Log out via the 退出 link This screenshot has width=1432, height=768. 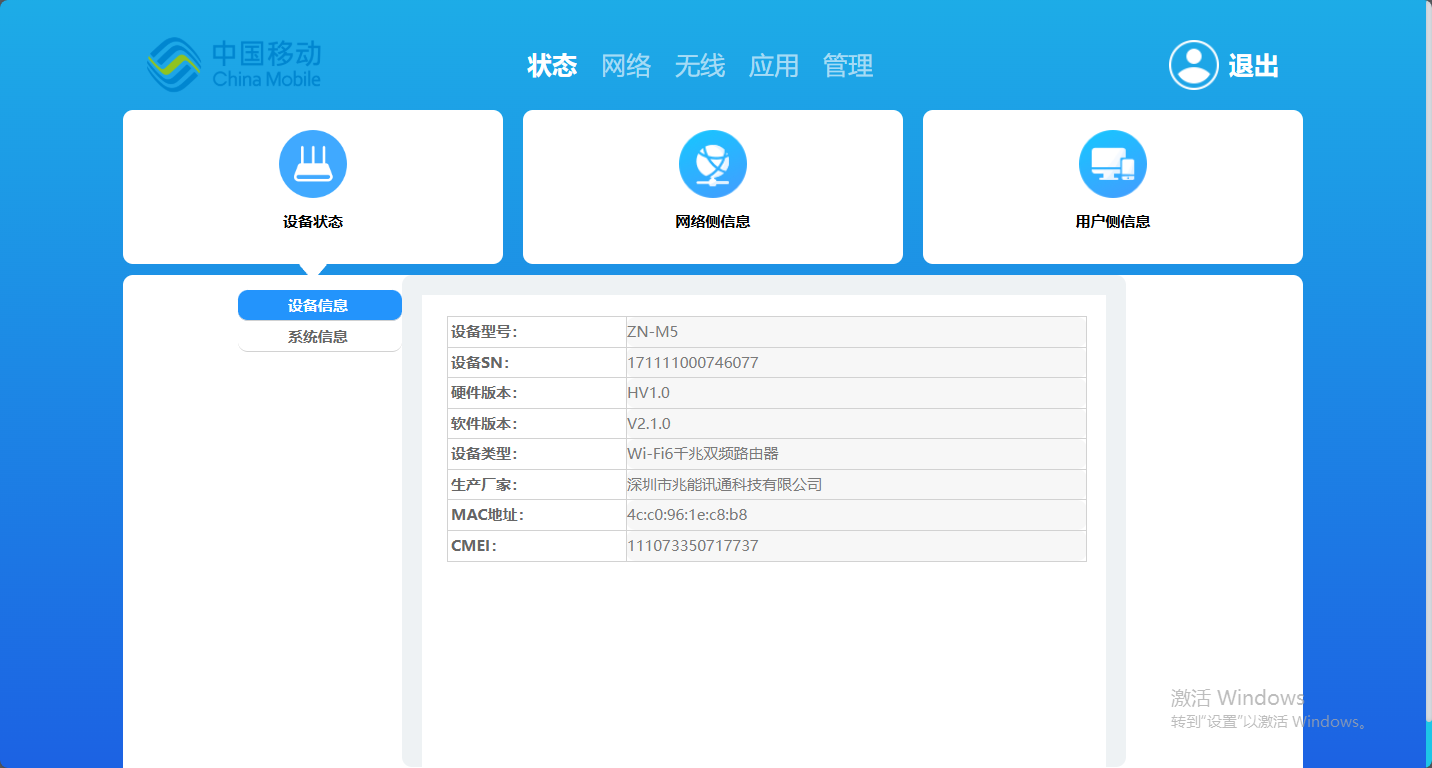click(x=1253, y=66)
